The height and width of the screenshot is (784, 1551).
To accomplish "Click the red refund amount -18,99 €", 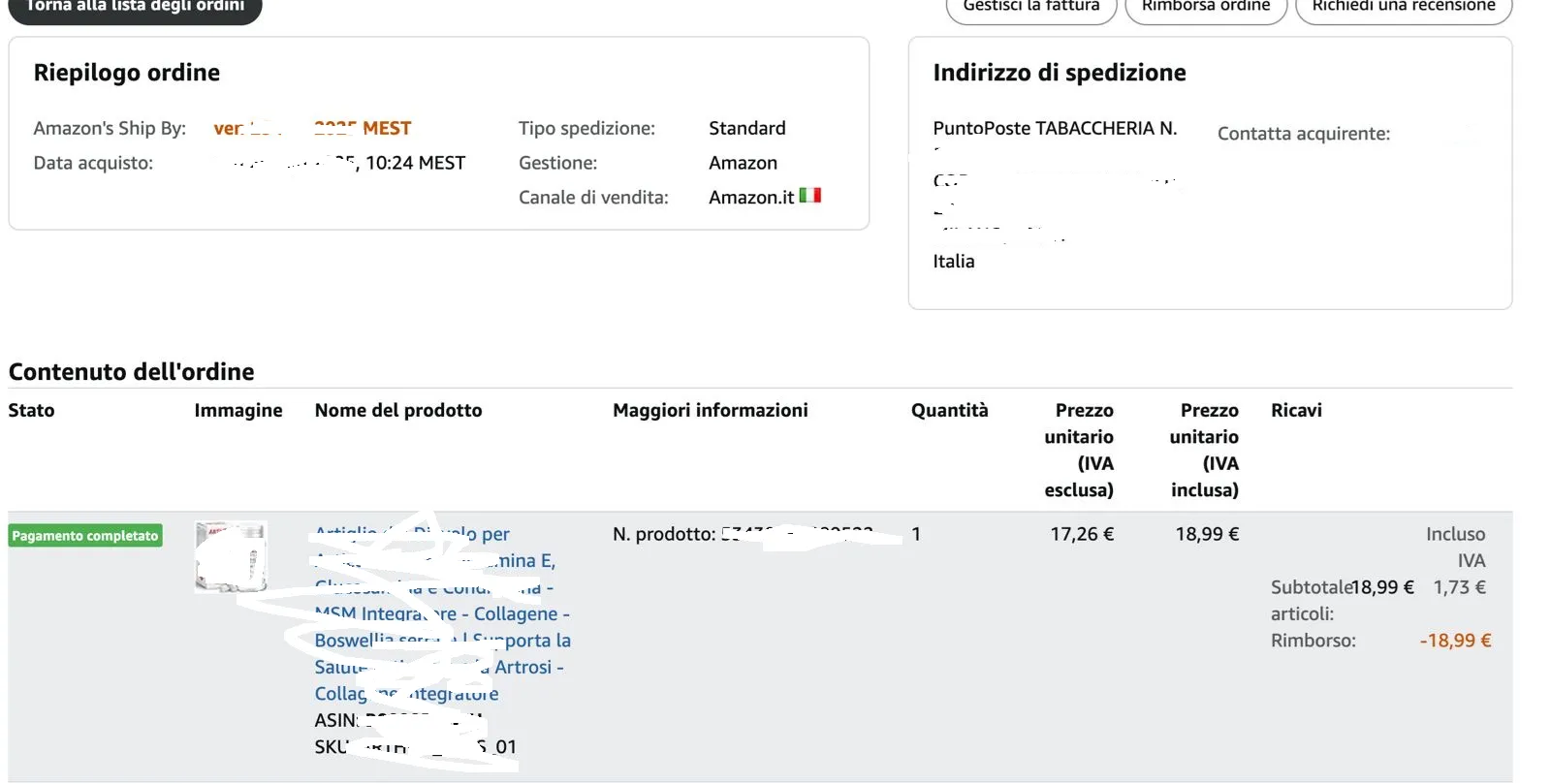I will coord(1455,641).
